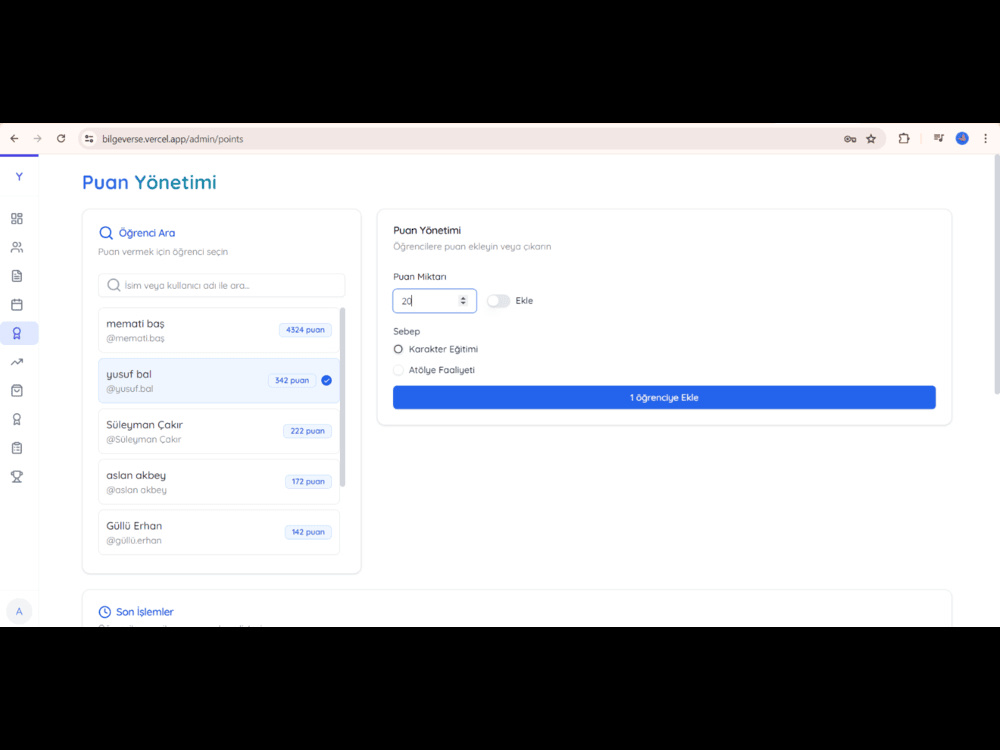Click the Puan Yönetimi page title
1000x750 pixels.
(149, 182)
